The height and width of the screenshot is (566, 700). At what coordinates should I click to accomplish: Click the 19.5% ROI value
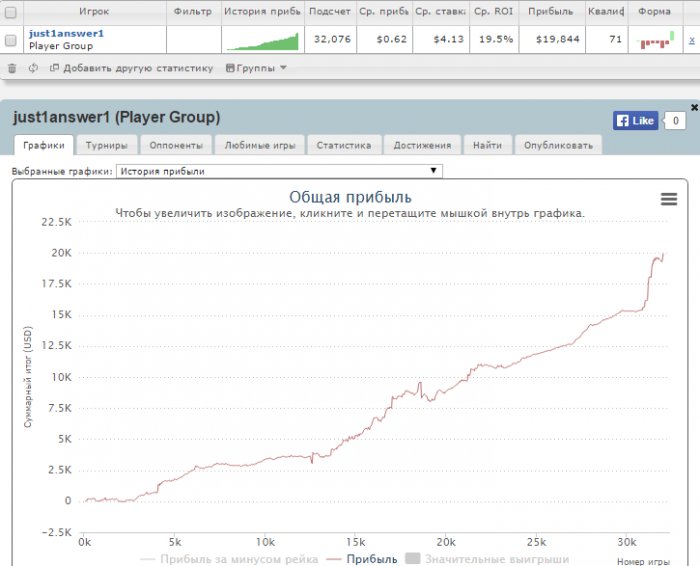[496, 40]
